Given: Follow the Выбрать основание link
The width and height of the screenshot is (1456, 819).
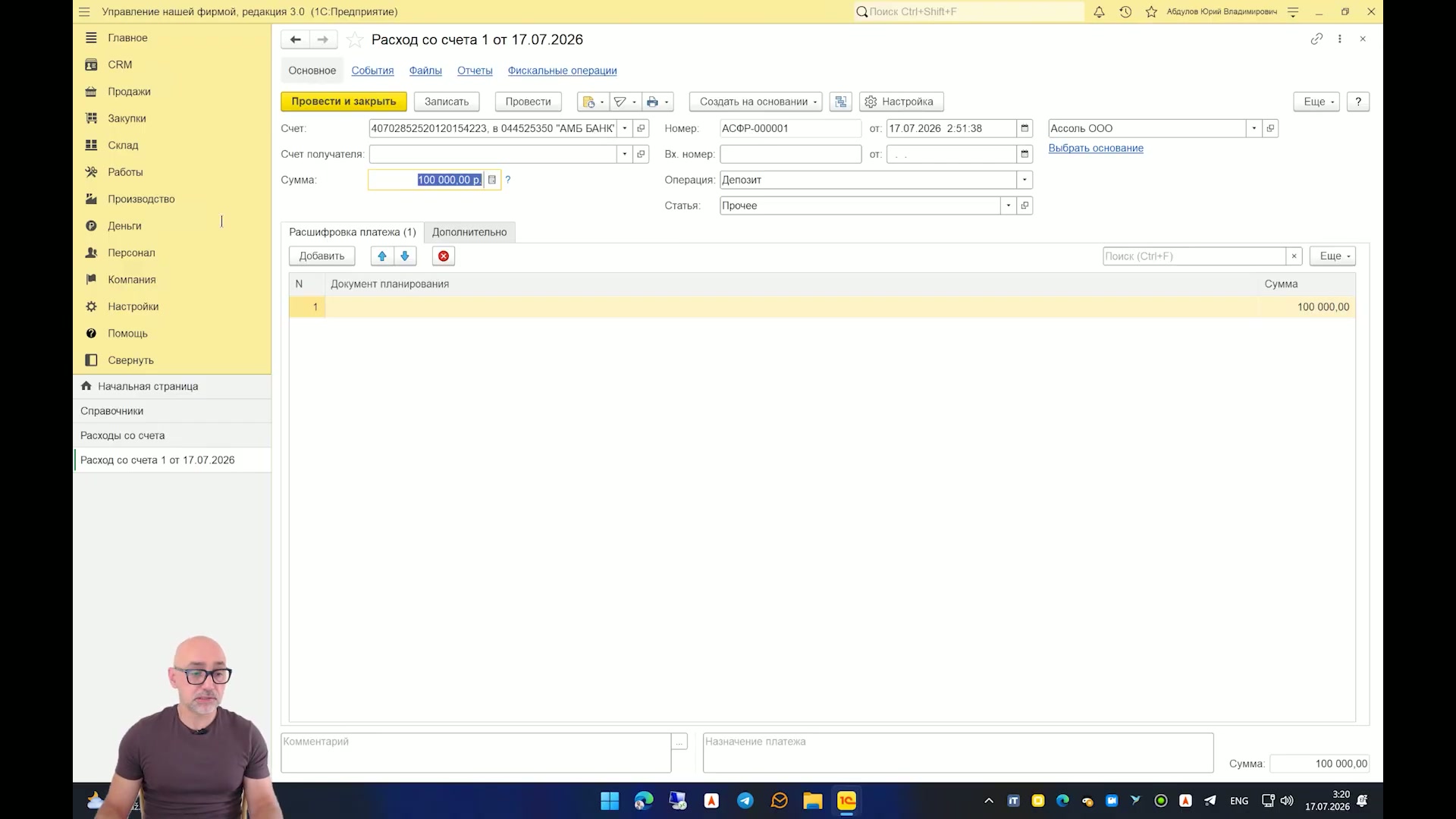Looking at the screenshot, I should point(1096,148).
